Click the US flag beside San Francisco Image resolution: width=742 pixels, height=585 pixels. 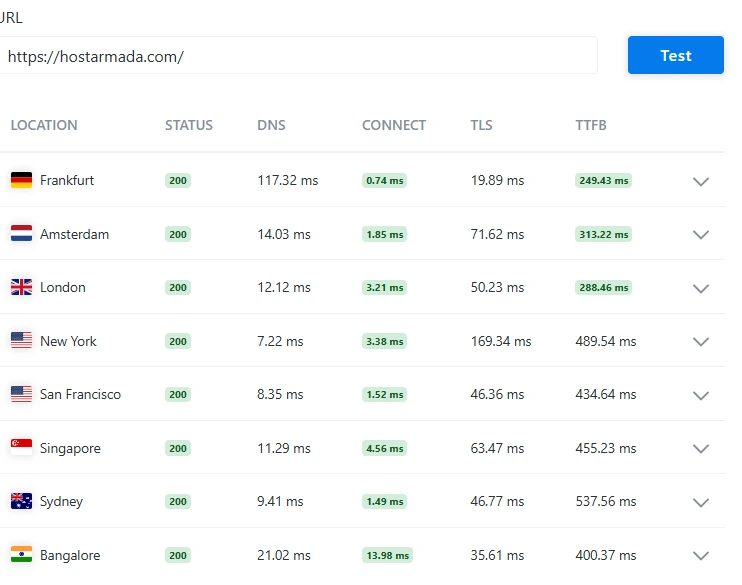pos(21,394)
